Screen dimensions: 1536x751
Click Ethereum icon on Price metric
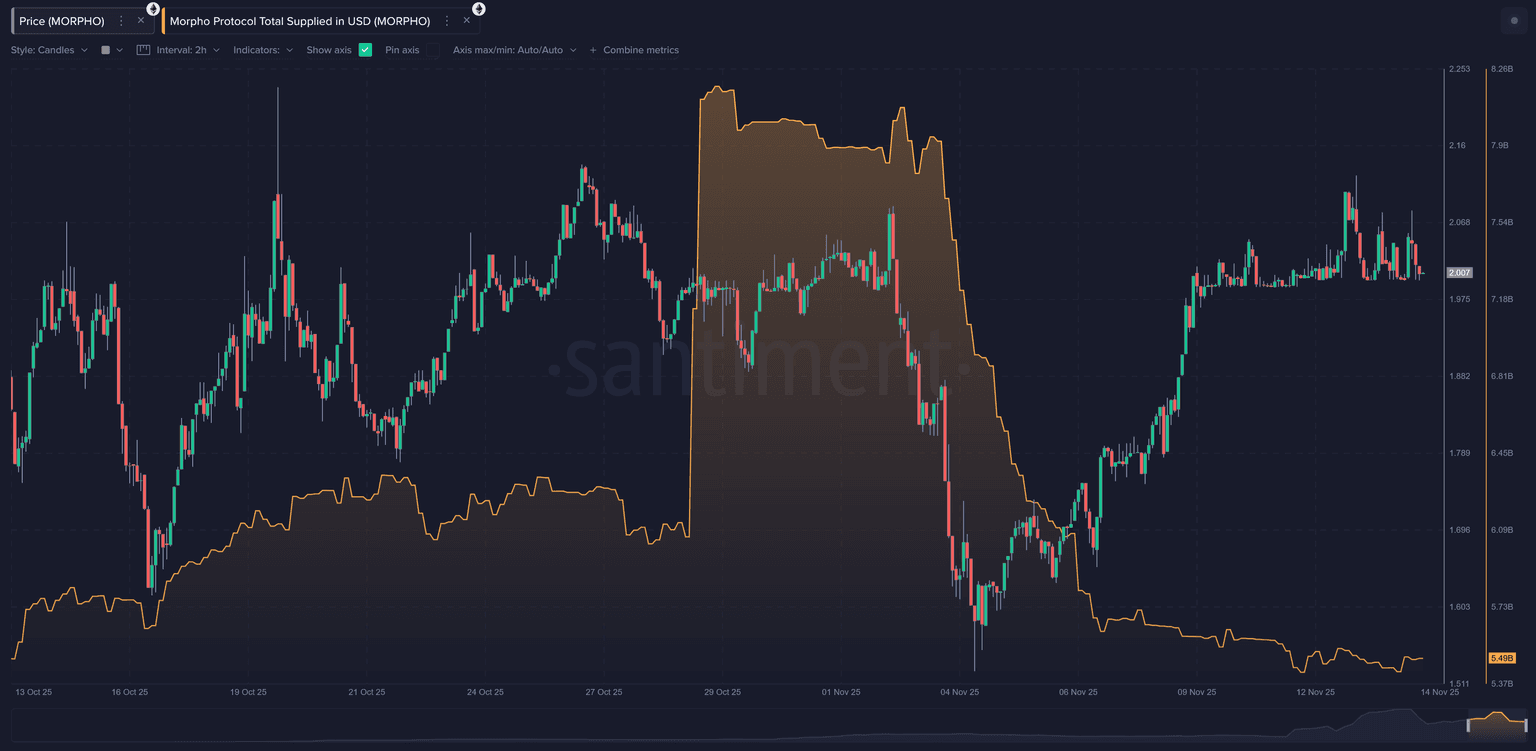(153, 9)
